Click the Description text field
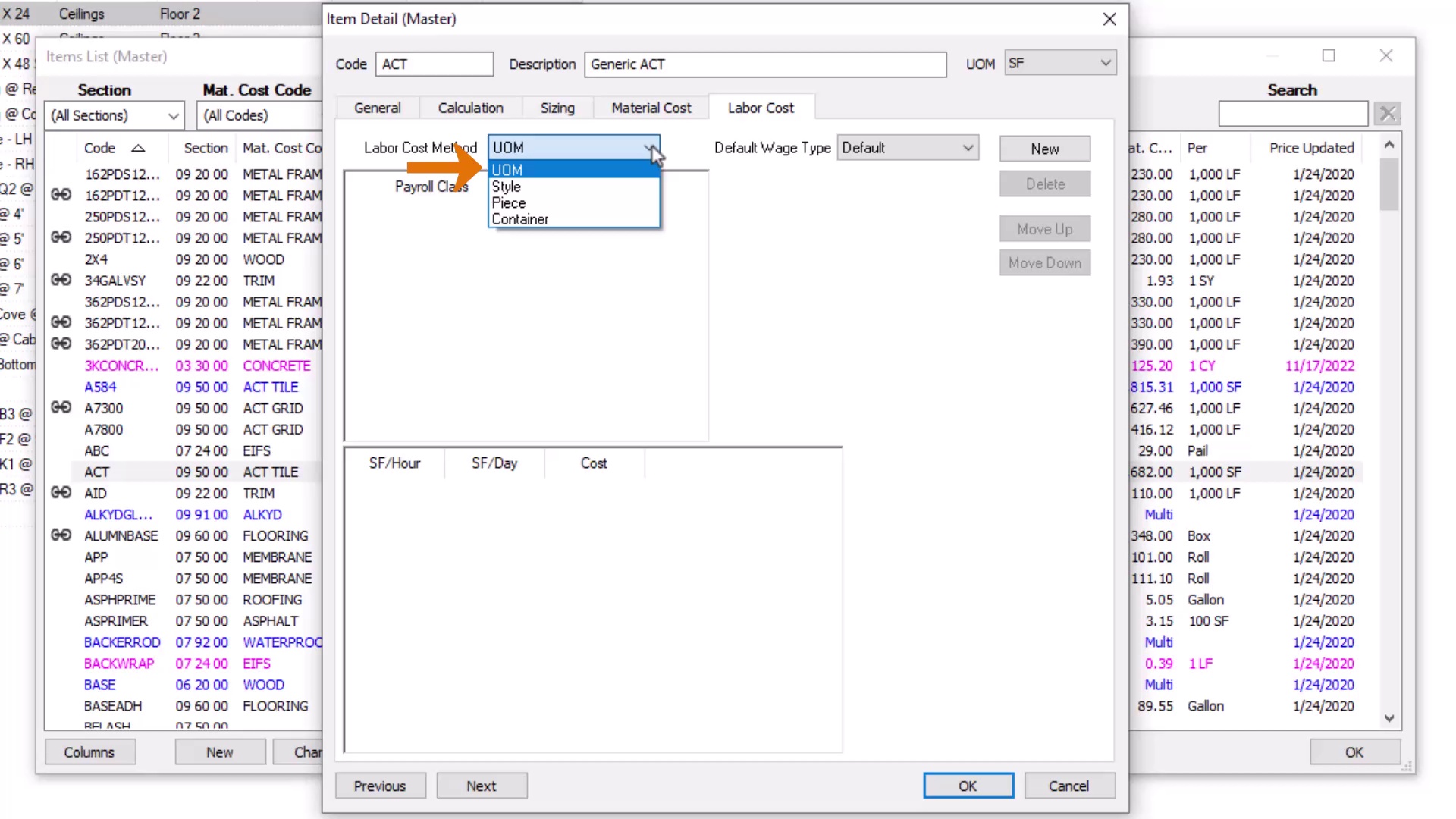 pos(764,64)
